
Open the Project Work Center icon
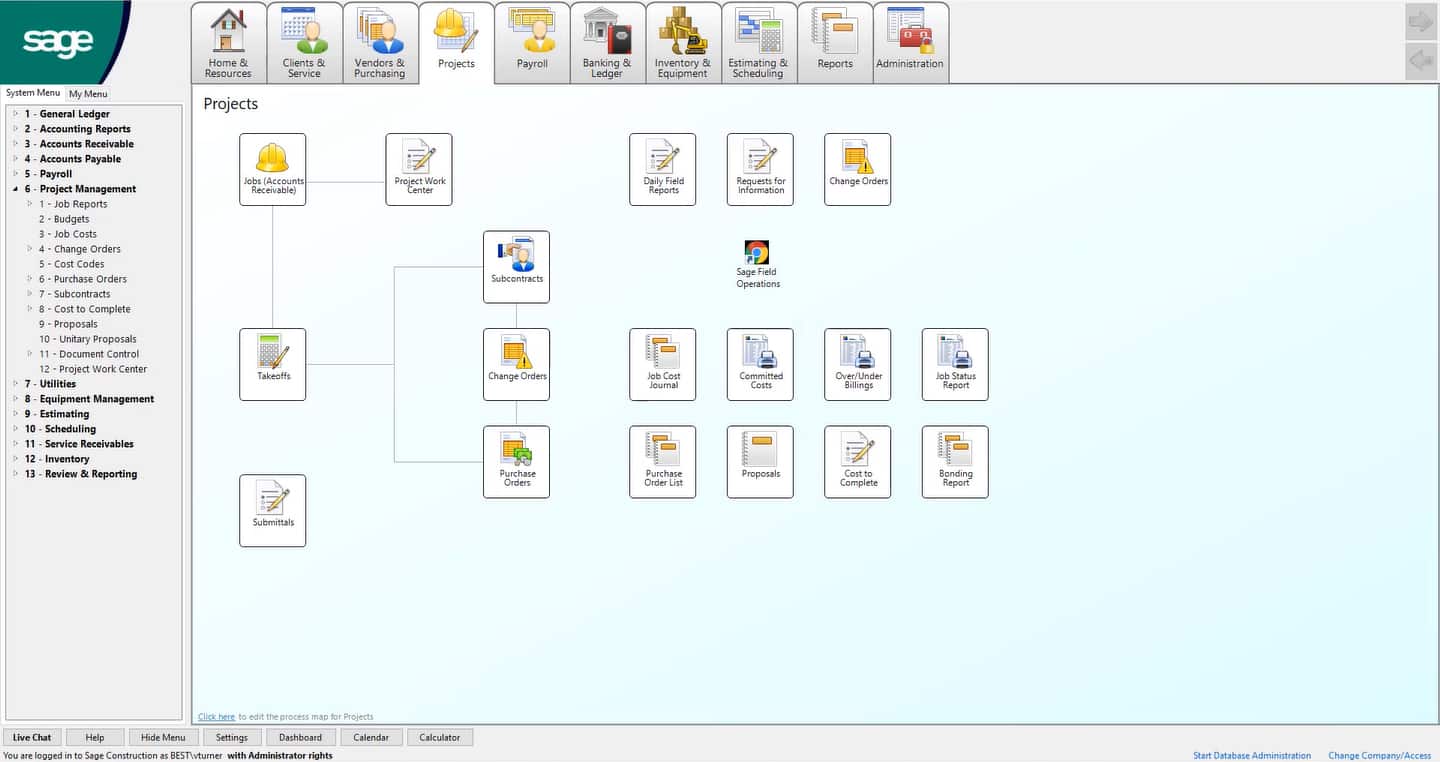click(419, 169)
